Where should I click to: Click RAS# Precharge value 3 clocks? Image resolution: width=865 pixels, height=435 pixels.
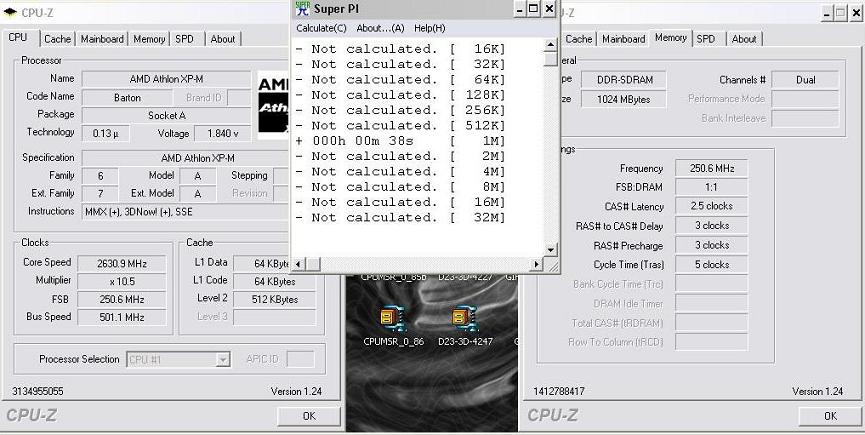tap(712, 245)
